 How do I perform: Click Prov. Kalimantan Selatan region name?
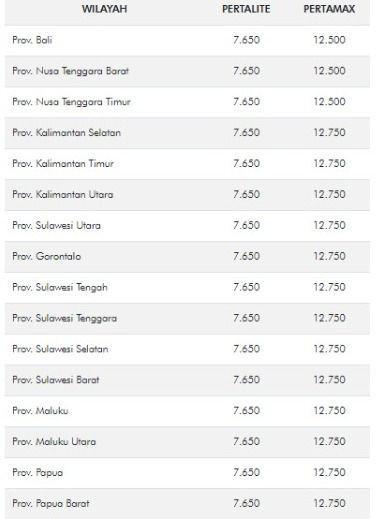pyautogui.click(x=66, y=133)
